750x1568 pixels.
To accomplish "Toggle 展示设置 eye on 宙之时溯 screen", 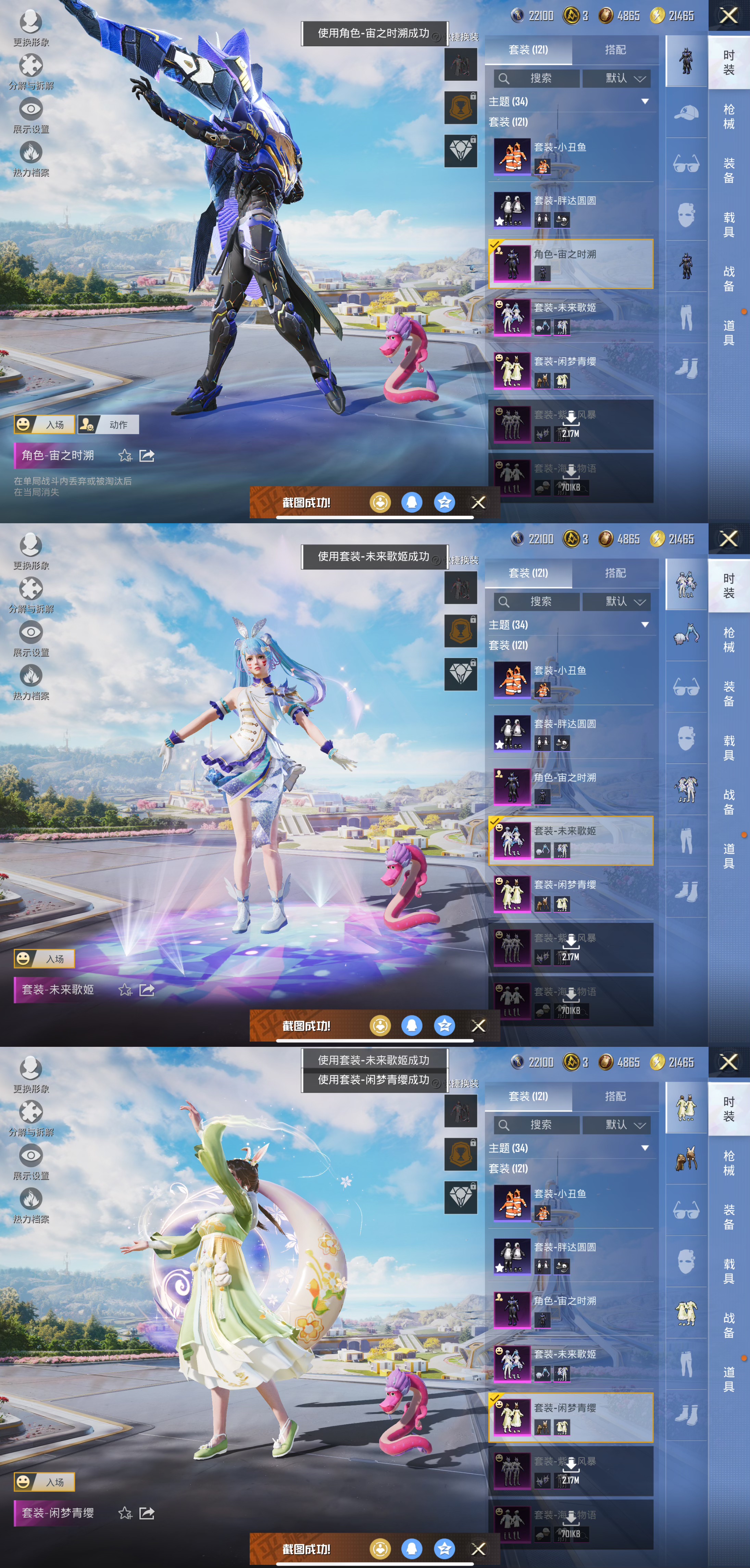I will click(x=30, y=110).
